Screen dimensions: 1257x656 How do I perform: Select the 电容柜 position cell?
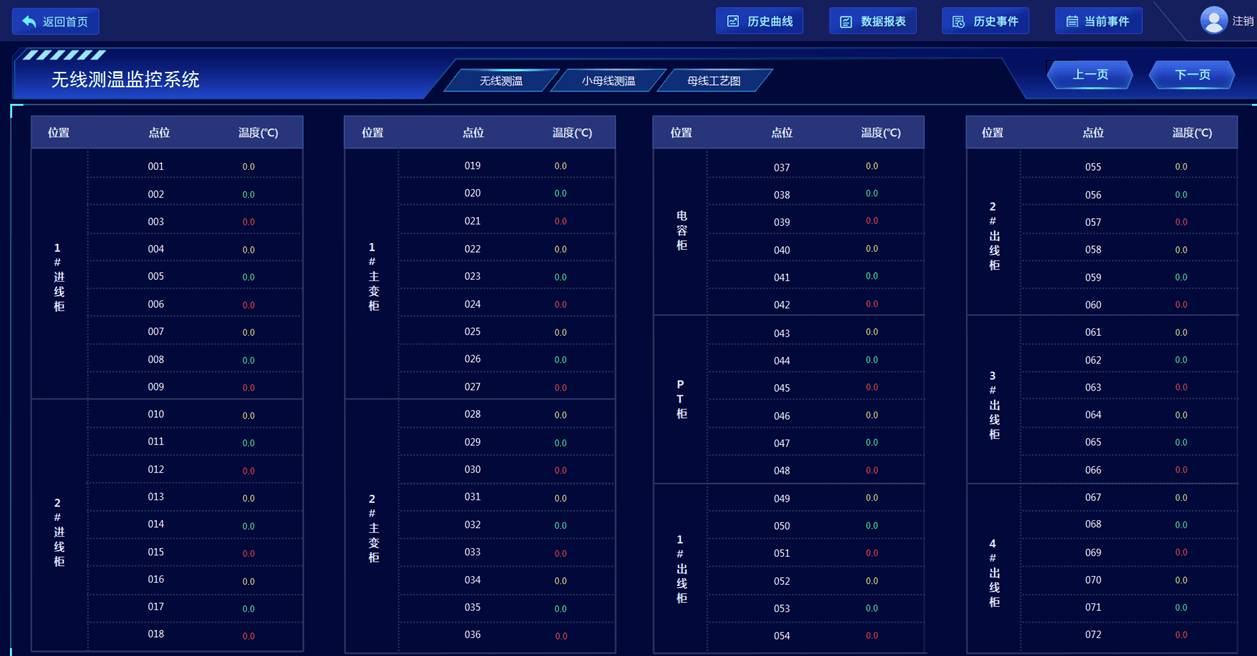click(x=682, y=231)
